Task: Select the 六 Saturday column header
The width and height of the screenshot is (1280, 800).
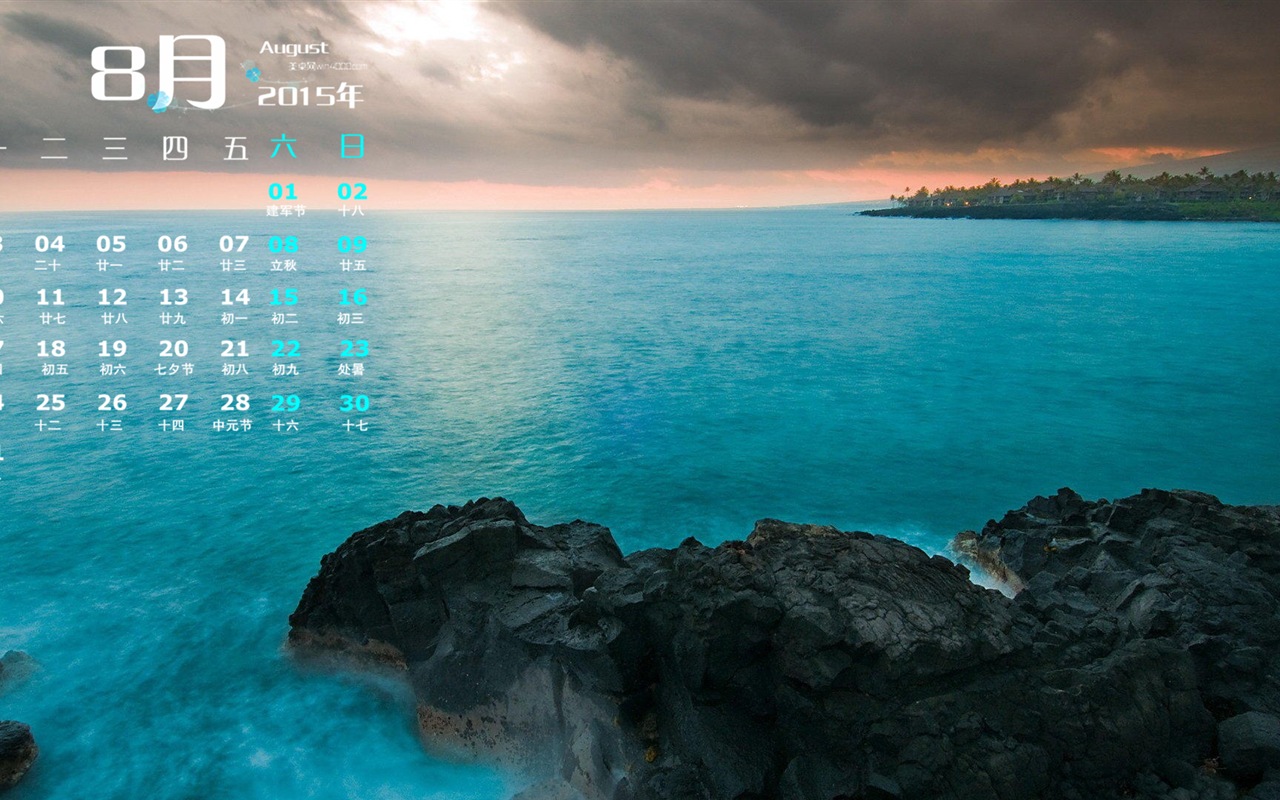Action: pyautogui.click(x=283, y=148)
